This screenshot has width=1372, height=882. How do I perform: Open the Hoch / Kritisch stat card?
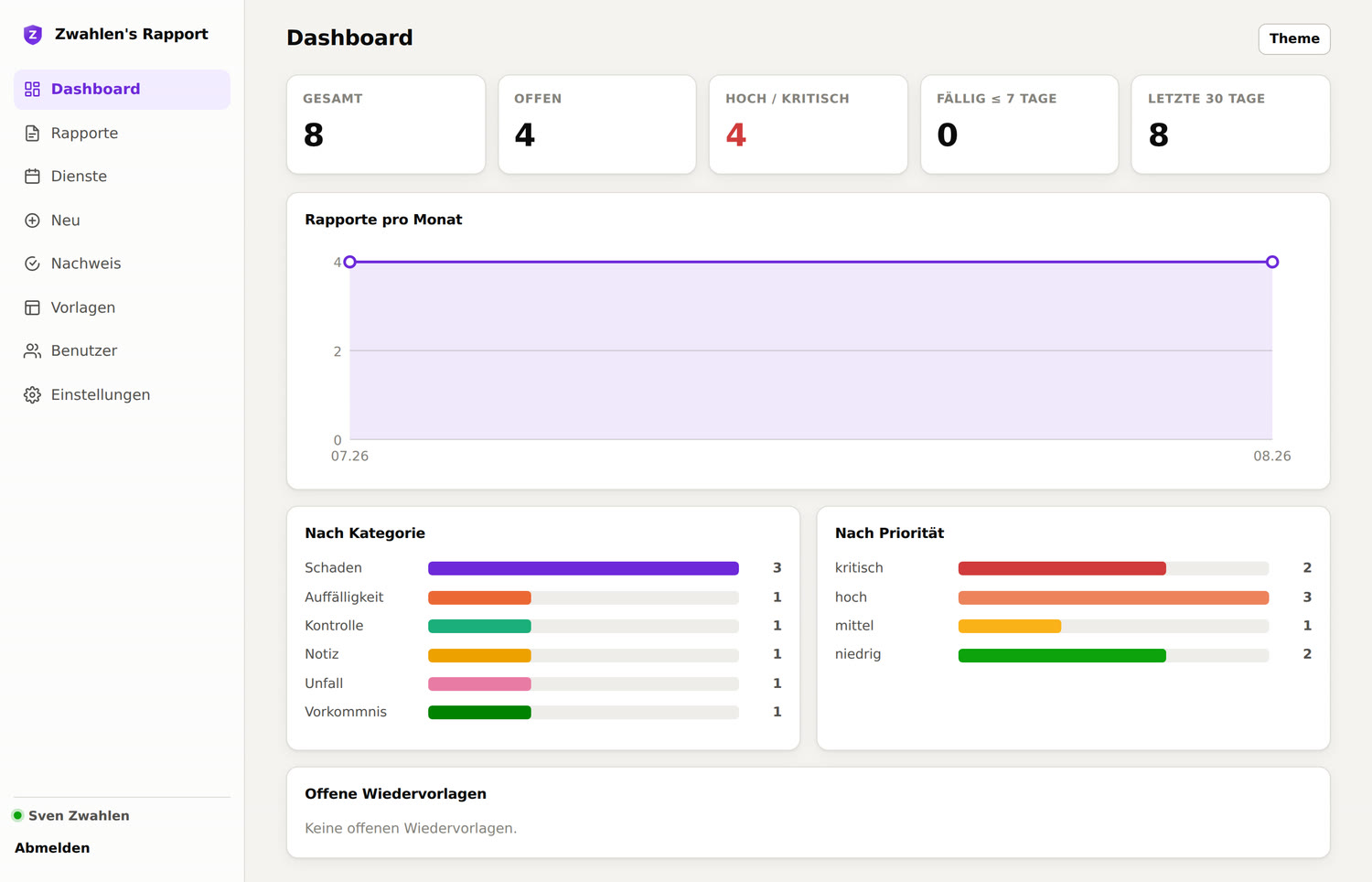point(809,124)
